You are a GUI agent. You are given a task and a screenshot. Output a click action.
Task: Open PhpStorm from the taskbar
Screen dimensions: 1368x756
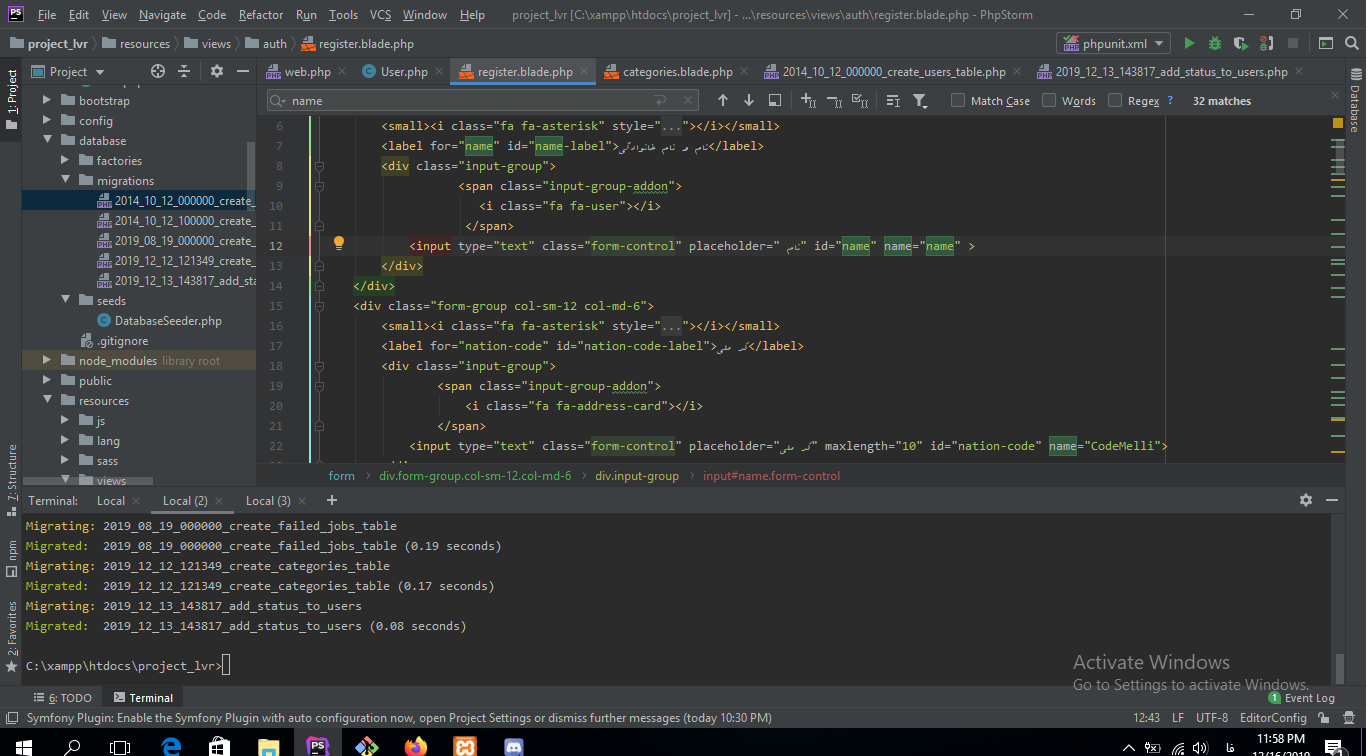[x=317, y=746]
